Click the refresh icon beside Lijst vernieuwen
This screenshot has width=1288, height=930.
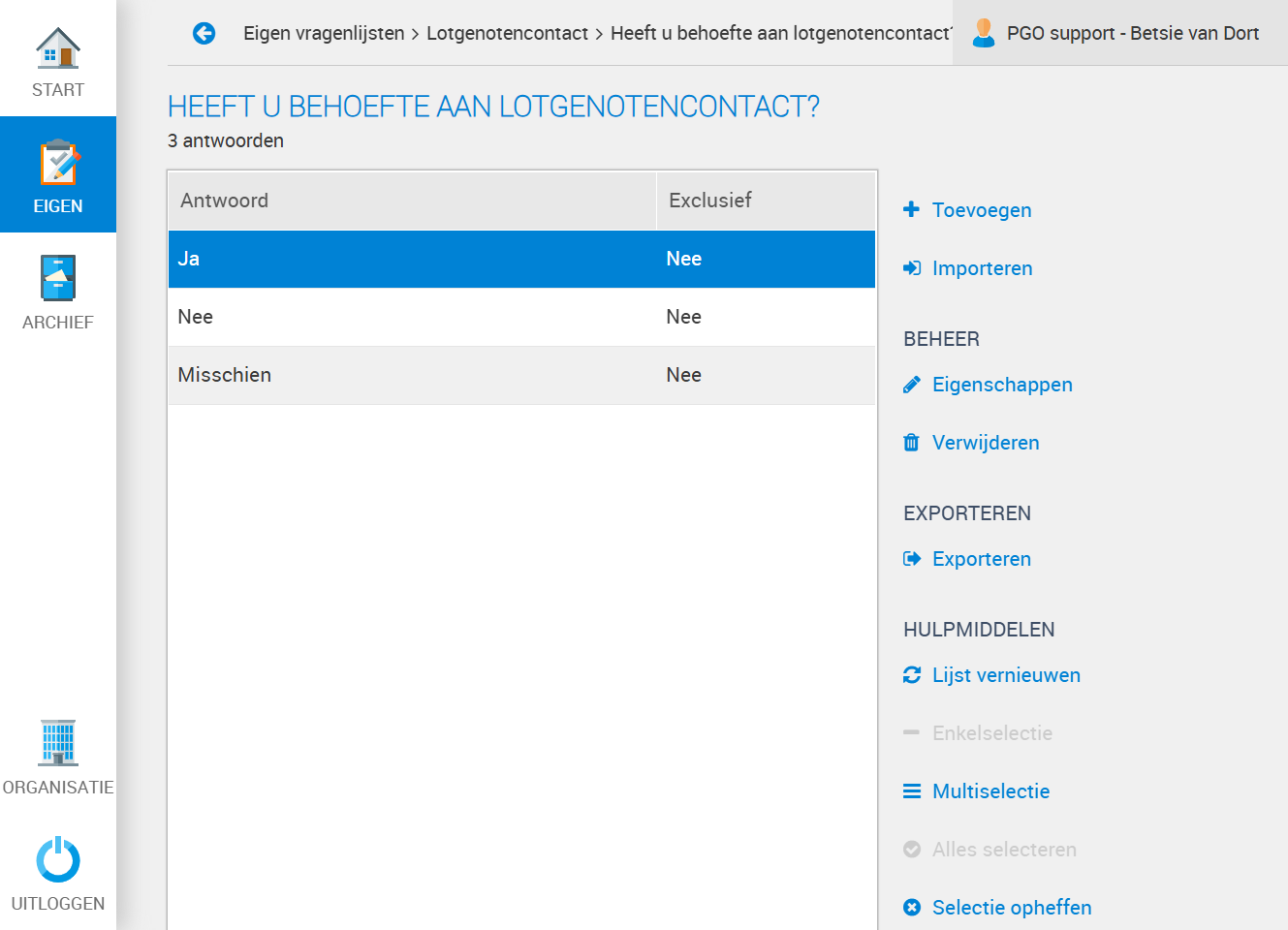click(912, 675)
